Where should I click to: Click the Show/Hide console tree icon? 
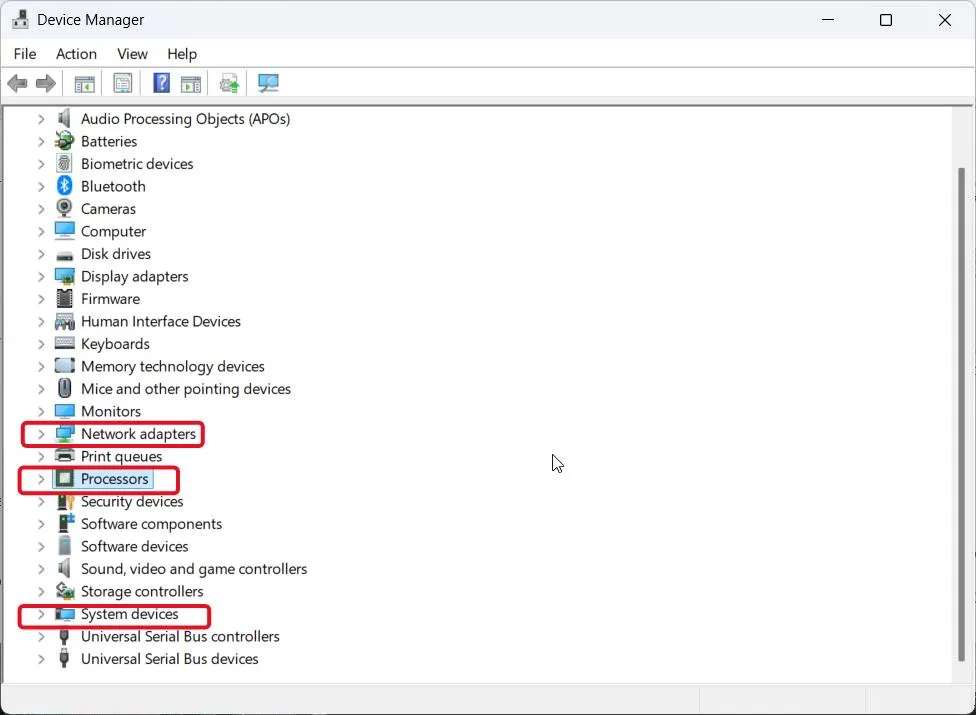85,83
